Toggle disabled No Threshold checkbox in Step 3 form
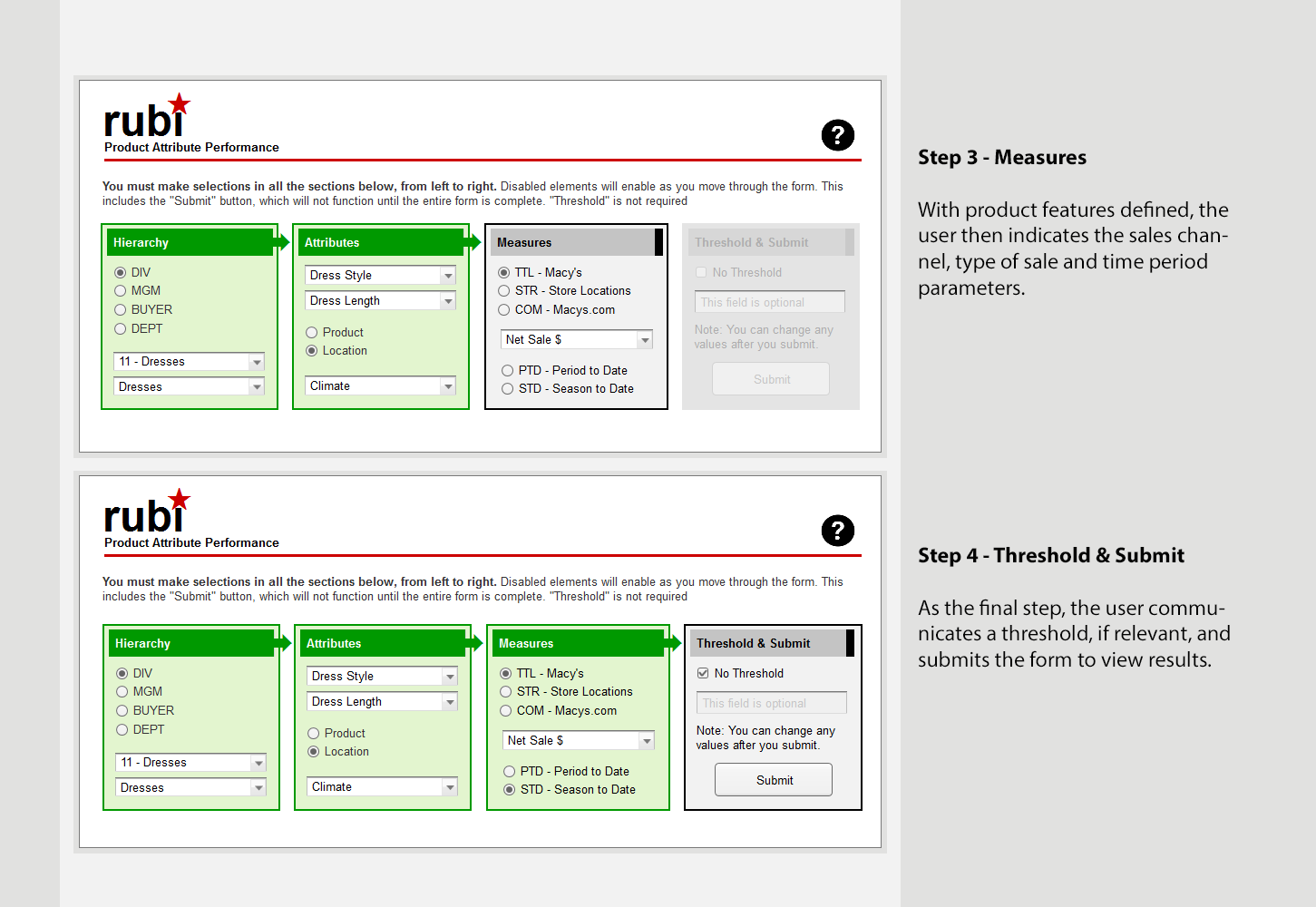This screenshot has width=1316, height=907. (x=701, y=272)
